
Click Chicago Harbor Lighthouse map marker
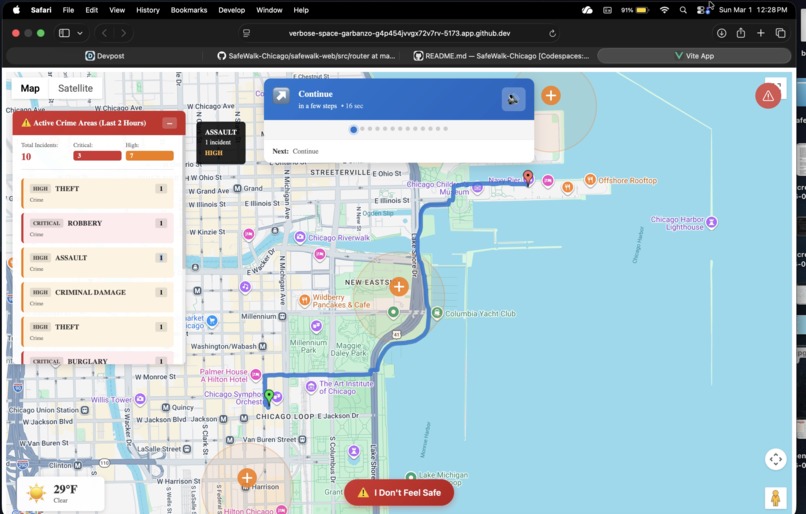coord(712,222)
